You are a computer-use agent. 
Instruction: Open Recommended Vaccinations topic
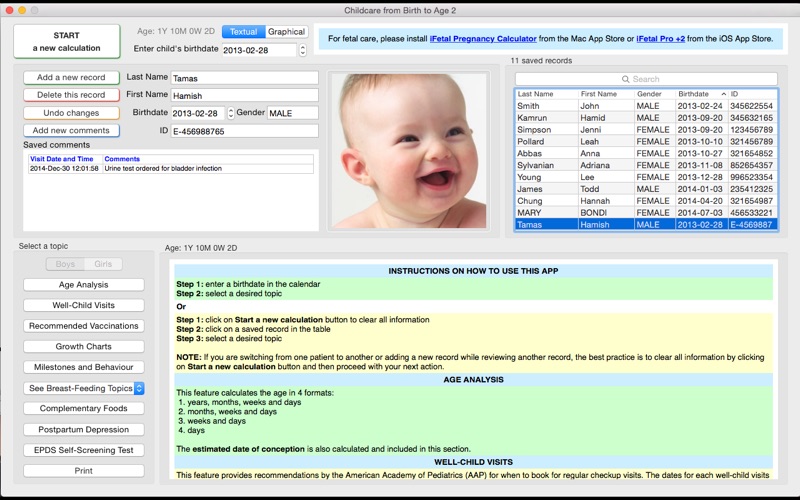click(84, 326)
